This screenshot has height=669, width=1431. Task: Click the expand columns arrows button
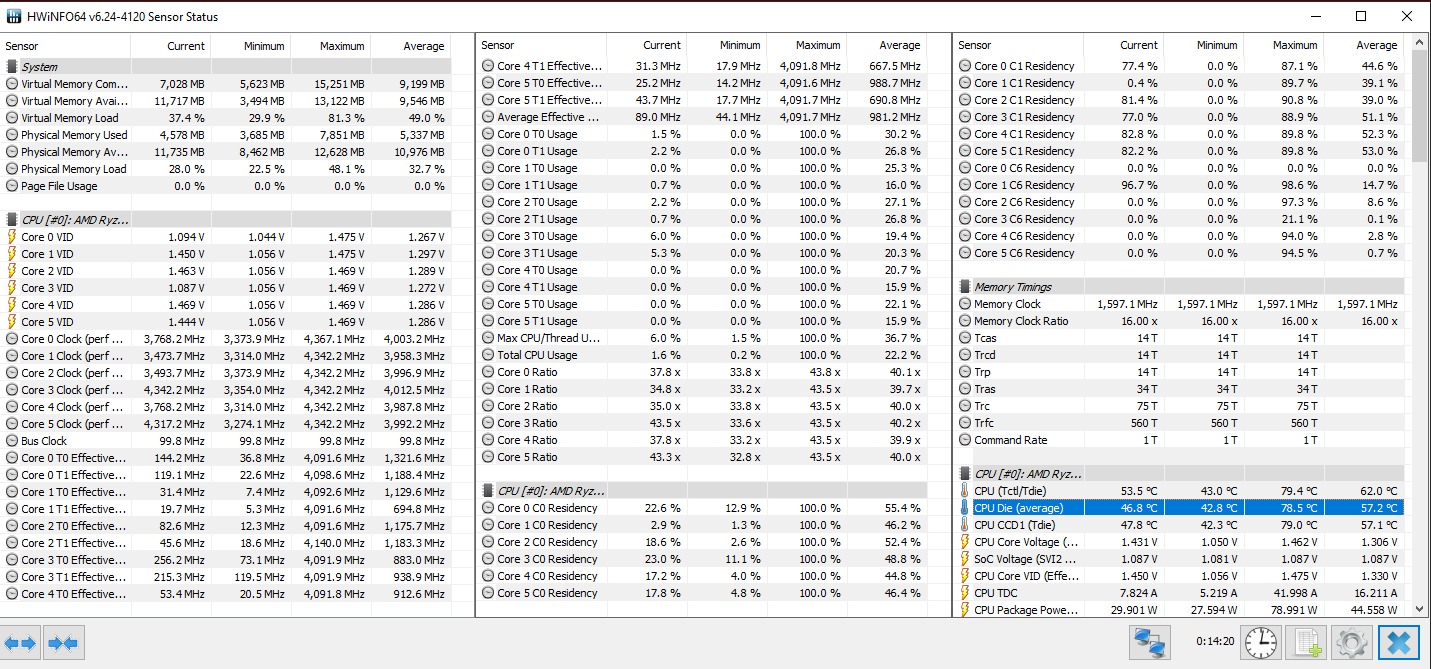click(x=22, y=642)
